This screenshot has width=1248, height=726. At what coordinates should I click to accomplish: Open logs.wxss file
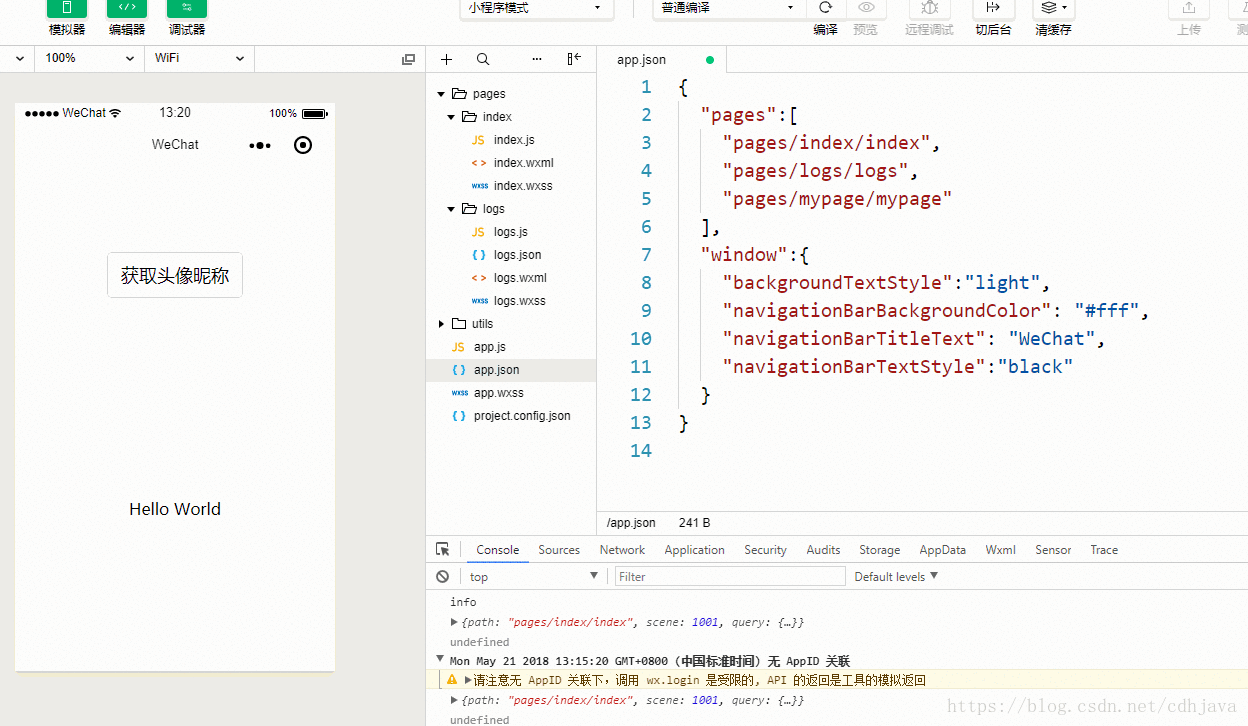(520, 301)
